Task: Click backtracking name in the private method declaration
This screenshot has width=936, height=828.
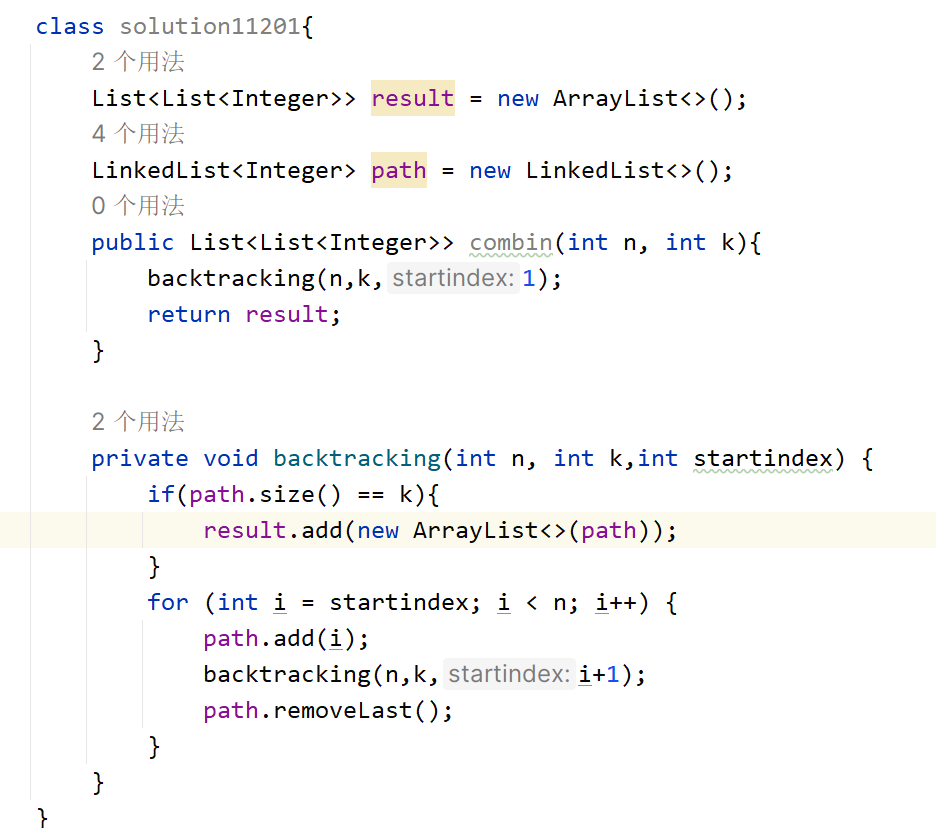Action: pos(356,459)
